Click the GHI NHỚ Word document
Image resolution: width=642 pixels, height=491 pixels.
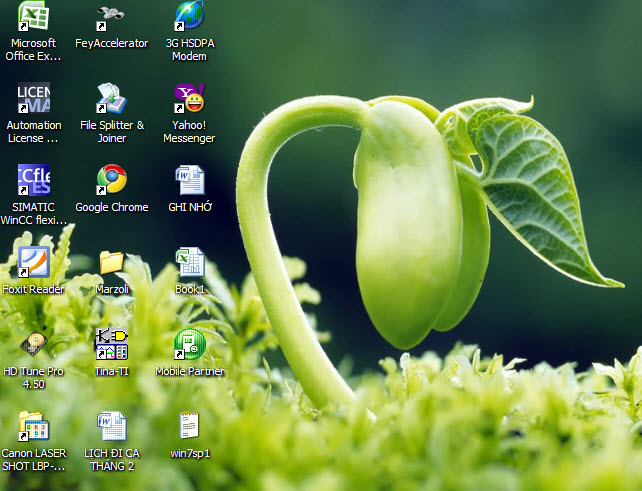(189, 180)
